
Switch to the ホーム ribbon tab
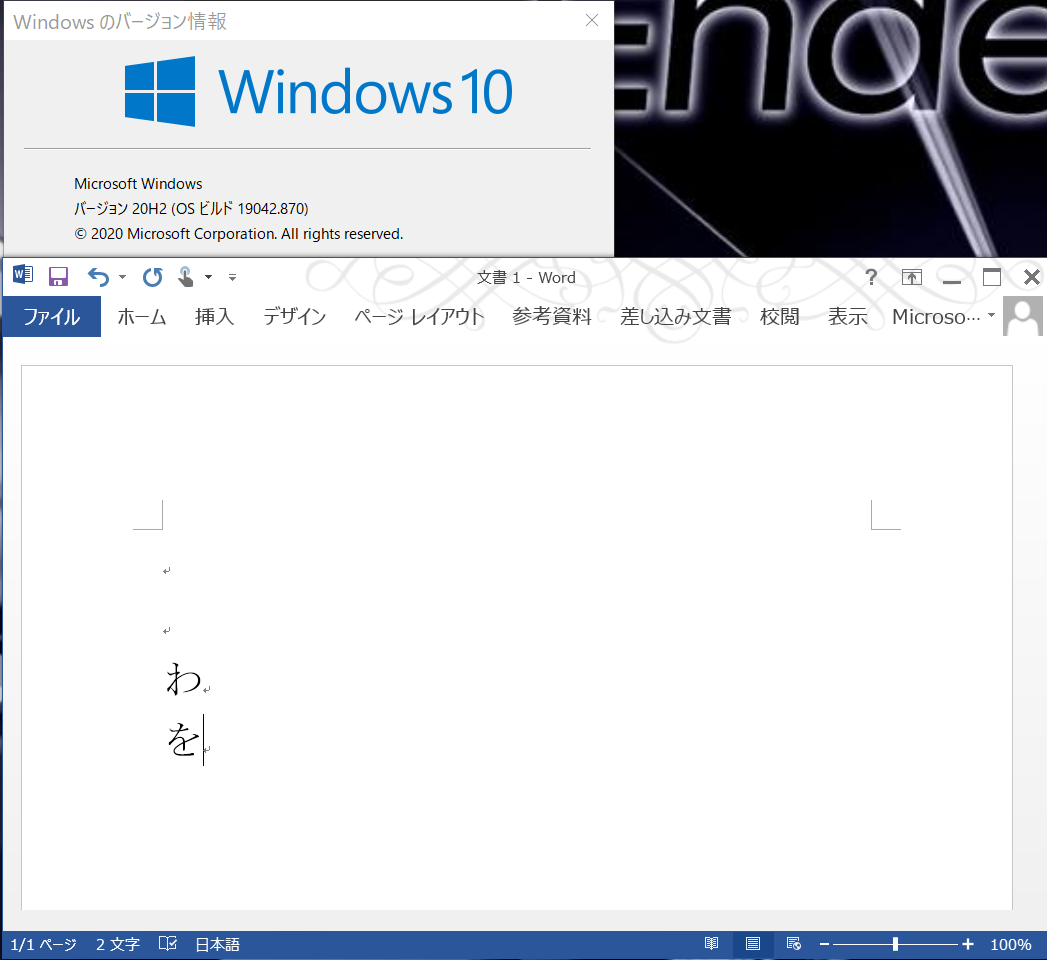tap(142, 316)
